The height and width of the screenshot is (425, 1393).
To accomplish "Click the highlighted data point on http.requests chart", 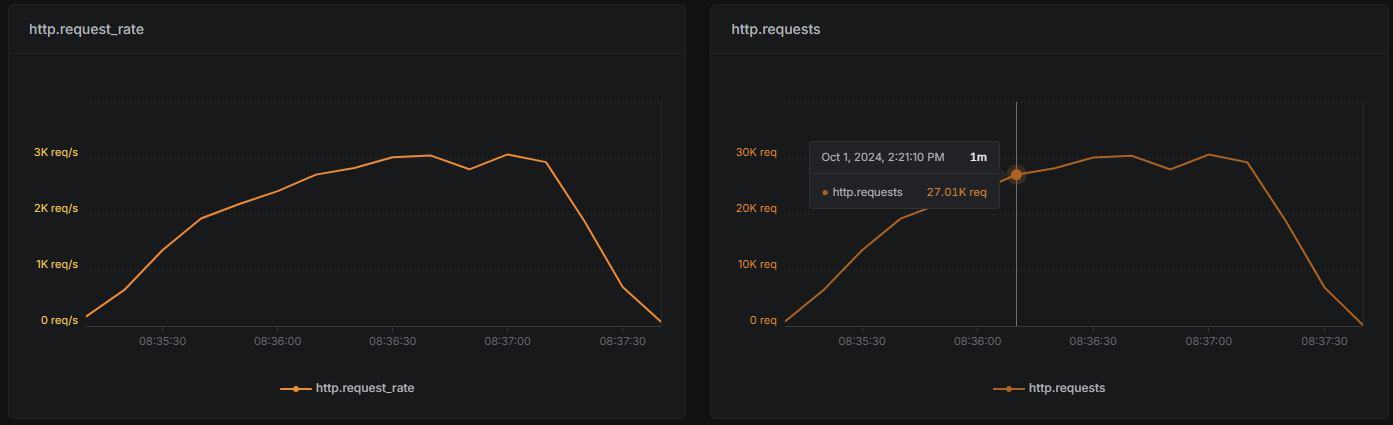I will point(1017,175).
